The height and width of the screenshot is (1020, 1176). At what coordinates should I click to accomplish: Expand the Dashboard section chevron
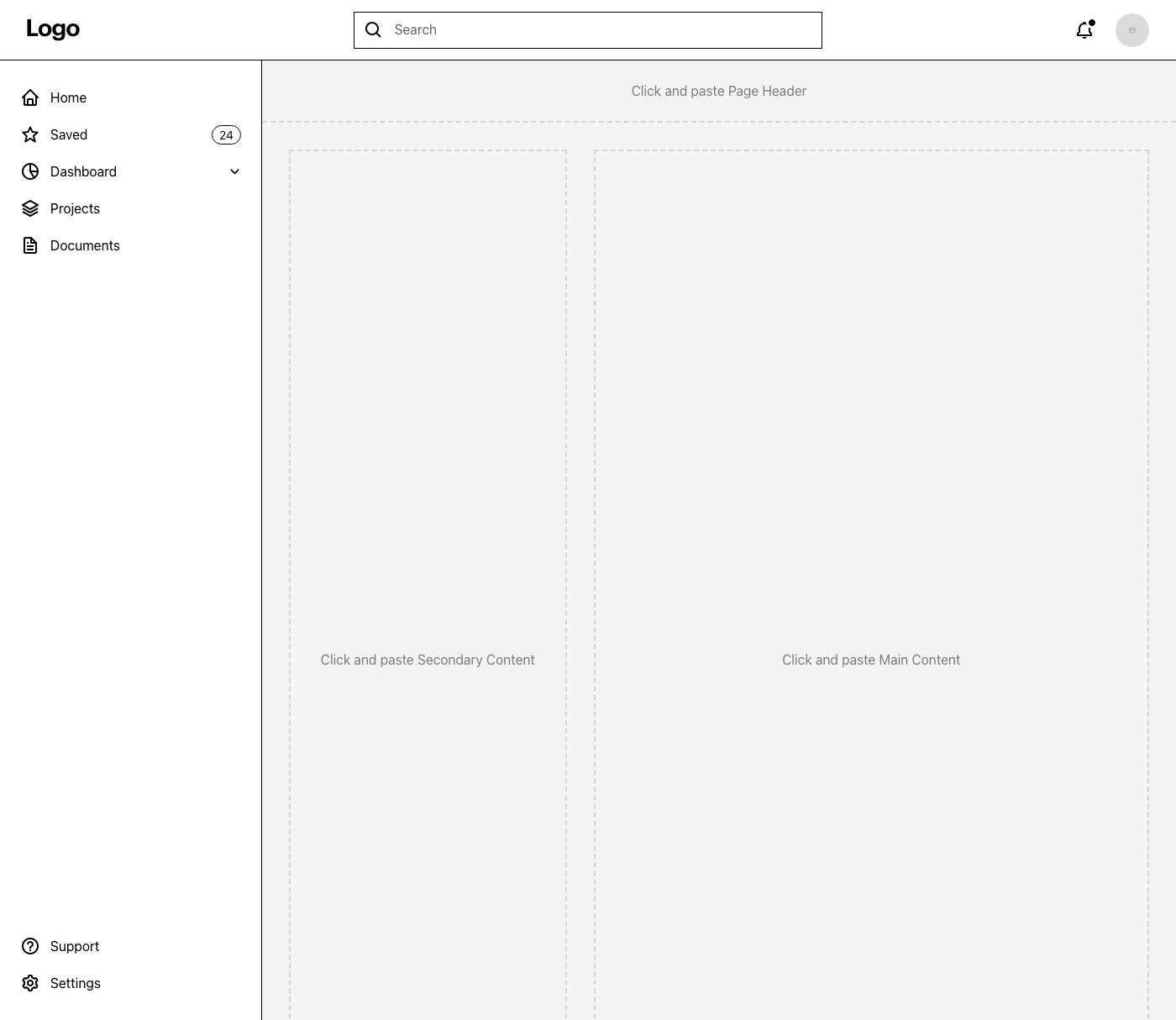pyautogui.click(x=234, y=171)
